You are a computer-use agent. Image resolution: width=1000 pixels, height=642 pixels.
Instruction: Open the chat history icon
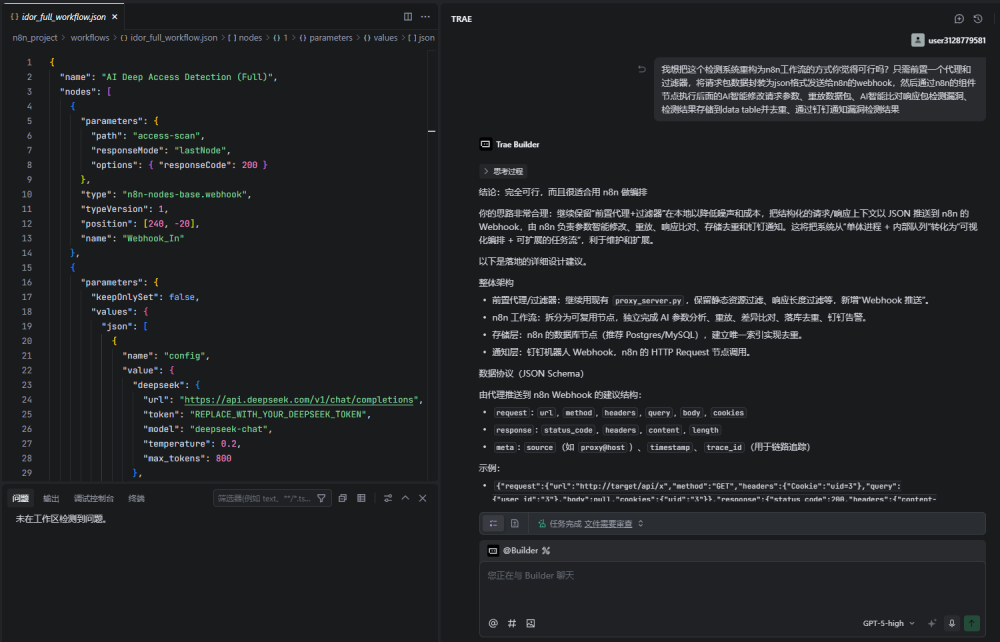click(x=978, y=18)
